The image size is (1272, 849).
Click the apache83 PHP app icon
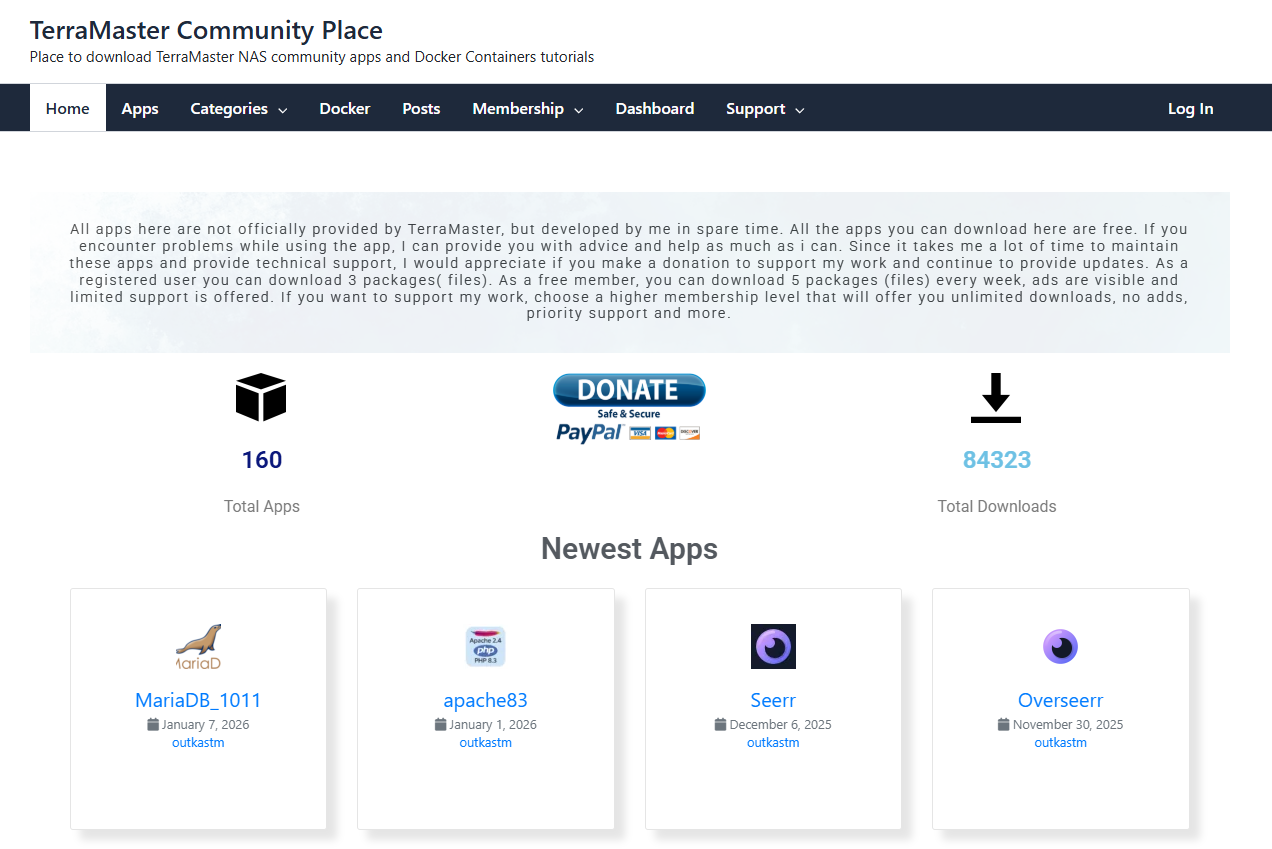point(485,647)
